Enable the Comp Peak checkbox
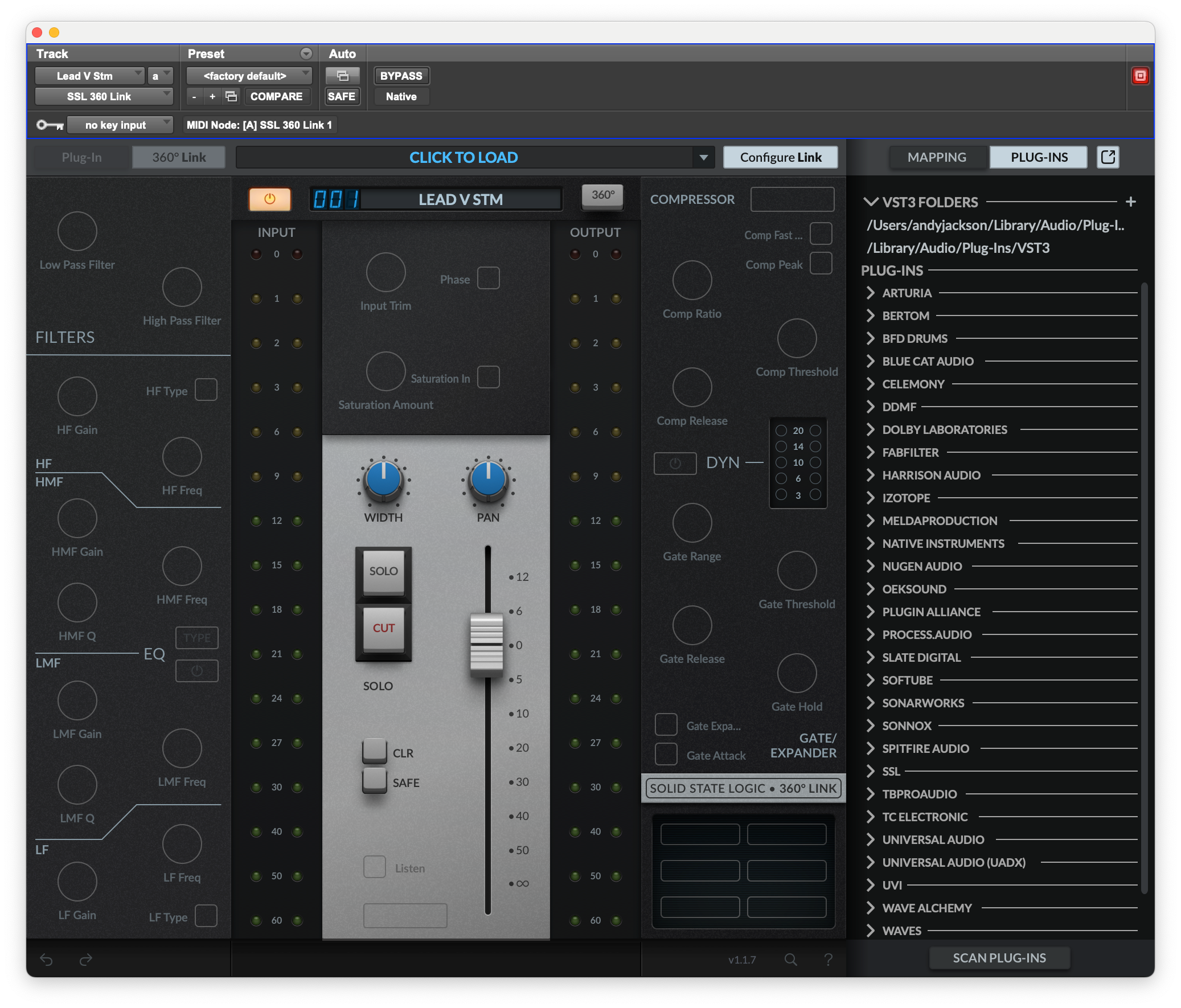Image resolution: width=1181 pixels, height=1008 pixels. pyautogui.click(x=821, y=264)
